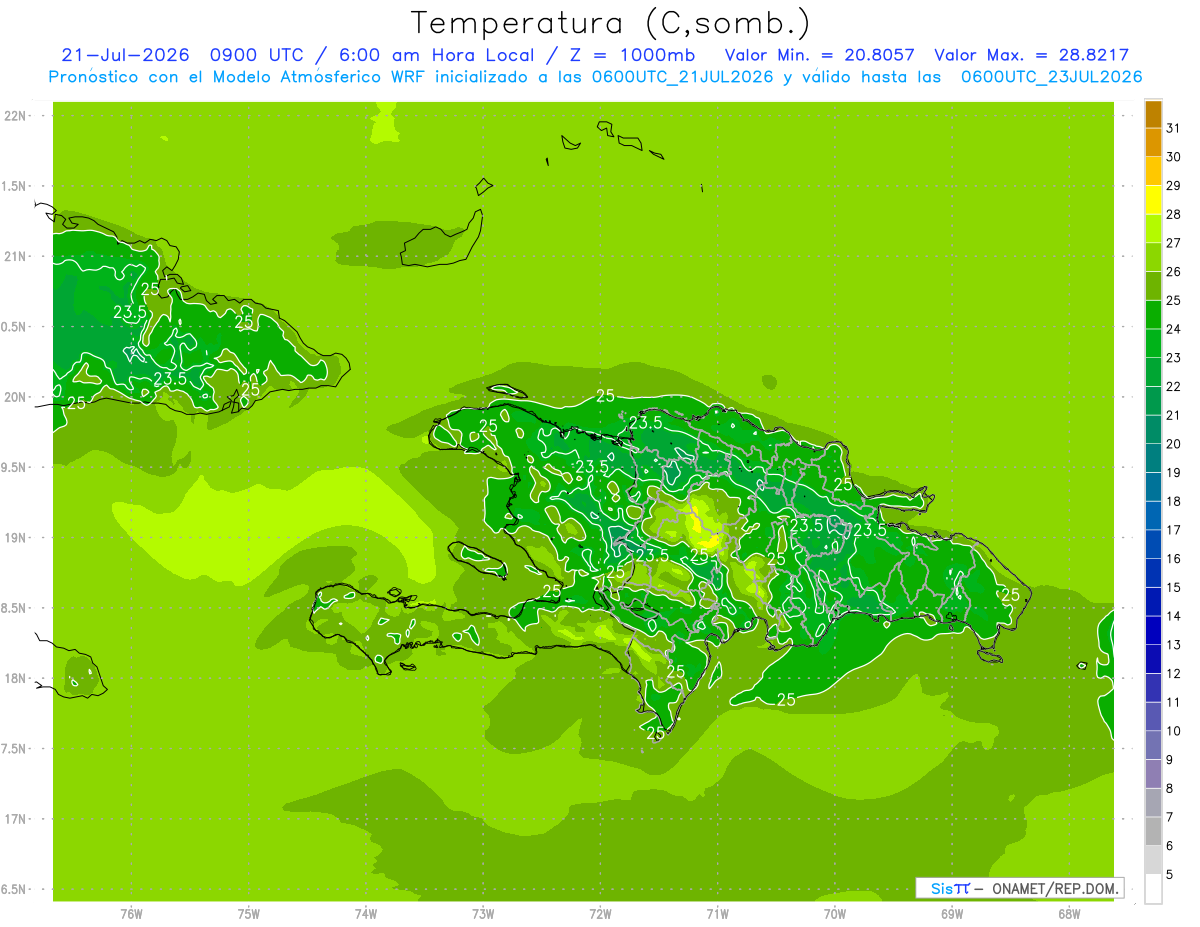This screenshot has width=1200, height=927.
Task: Select the date text "21-Jul-2026"
Action: [125, 55]
